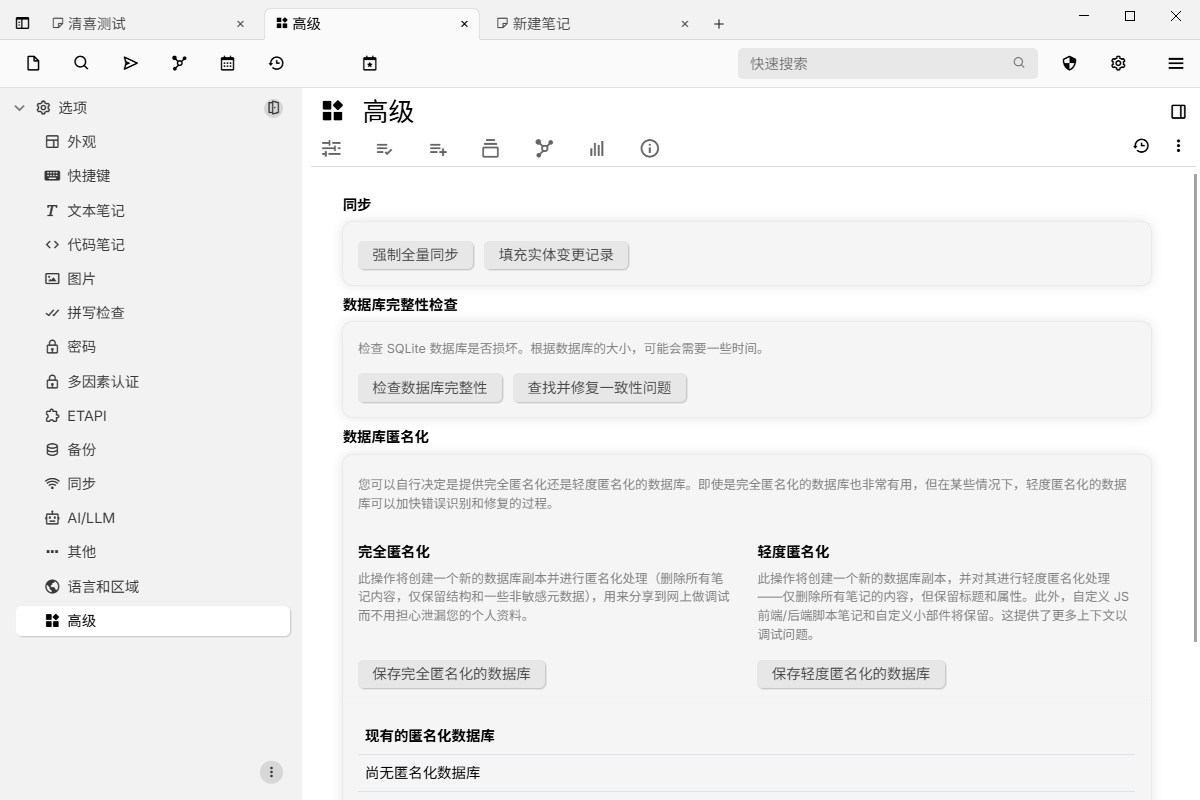
Task: Click 保存完全匿名化的数据库 button
Action: (451, 674)
